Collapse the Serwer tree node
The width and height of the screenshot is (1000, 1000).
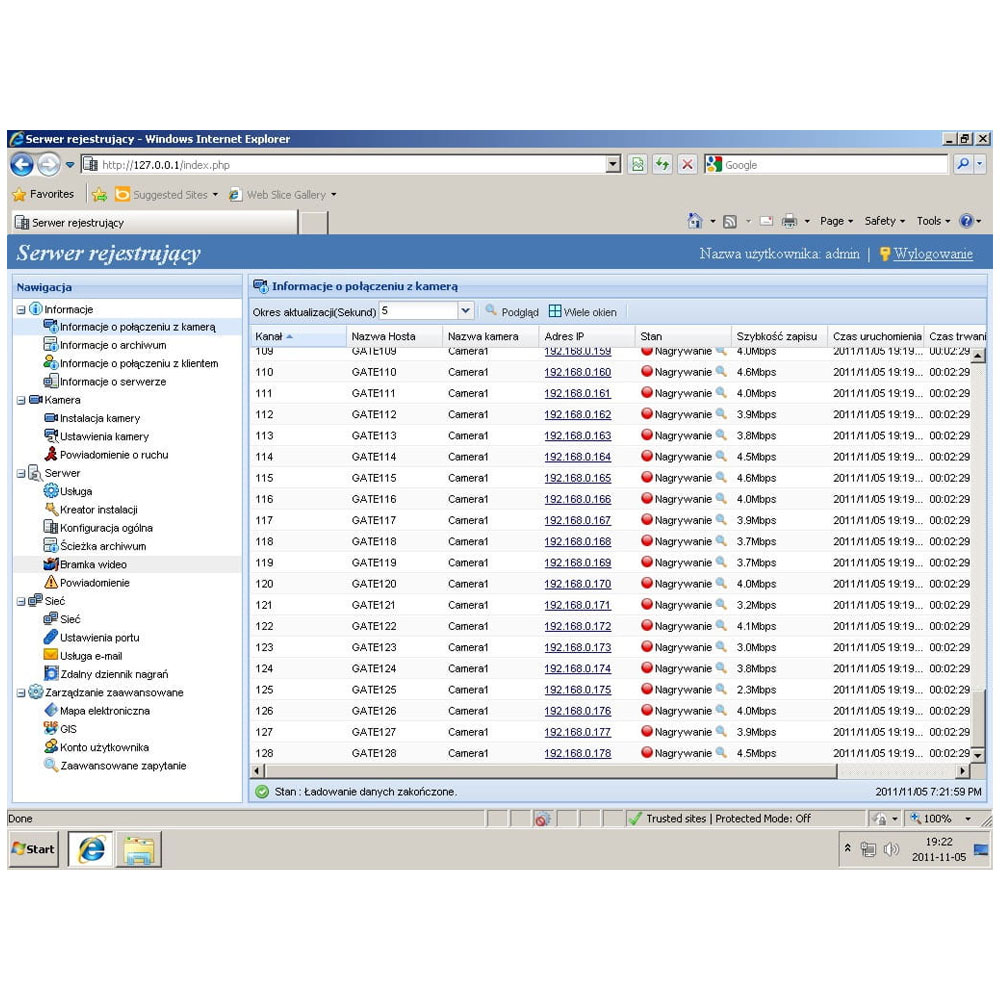click(21, 473)
